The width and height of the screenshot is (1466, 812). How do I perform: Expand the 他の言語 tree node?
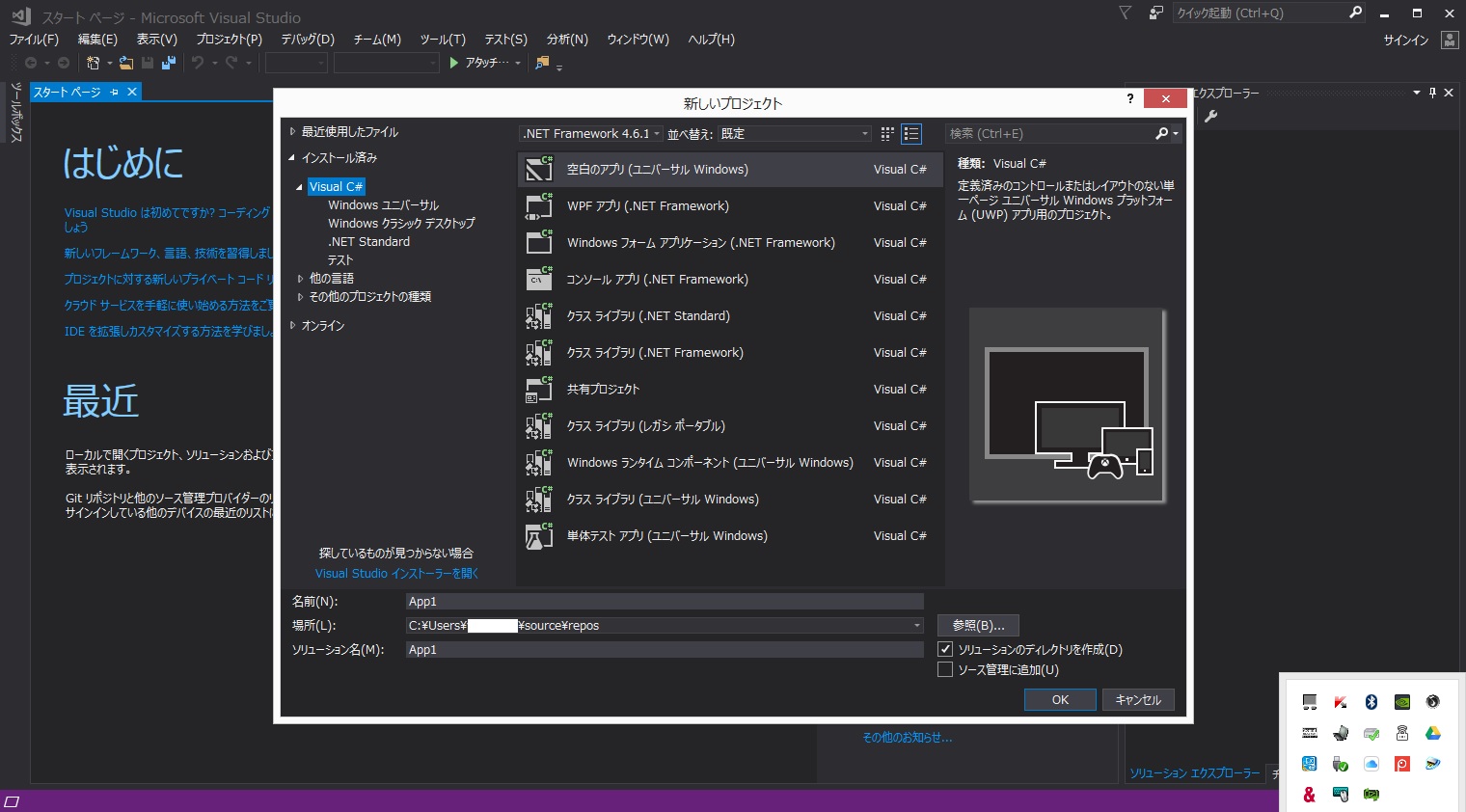click(x=300, y=279)
